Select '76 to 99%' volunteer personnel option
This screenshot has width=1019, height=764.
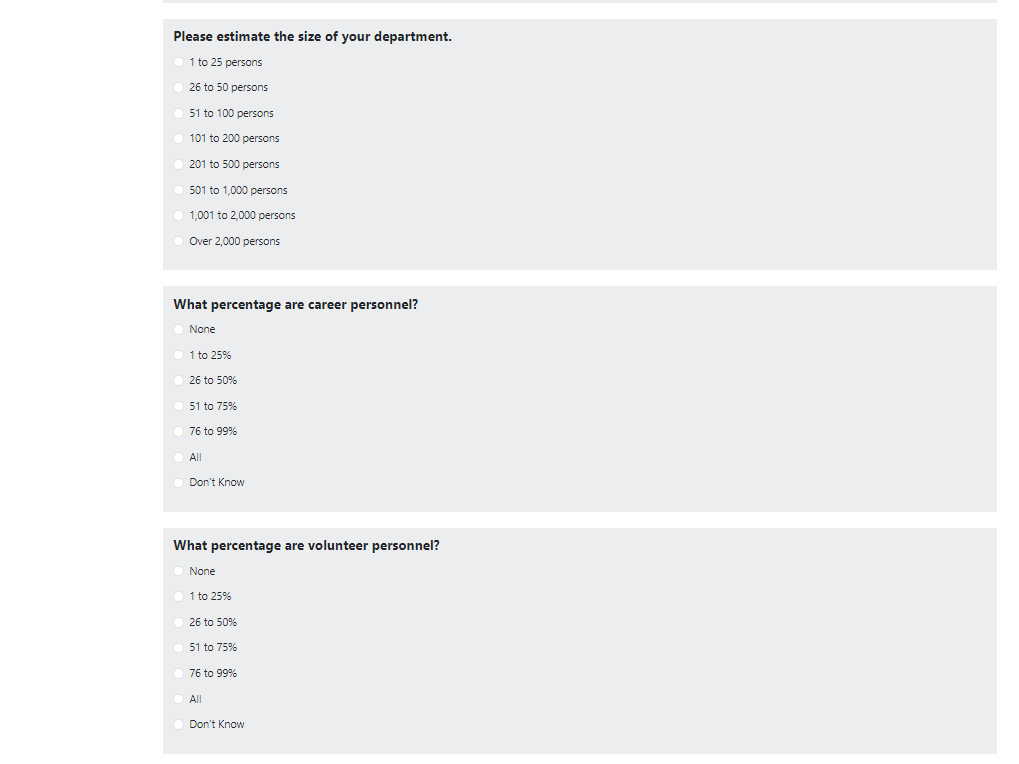click(179, 673)
